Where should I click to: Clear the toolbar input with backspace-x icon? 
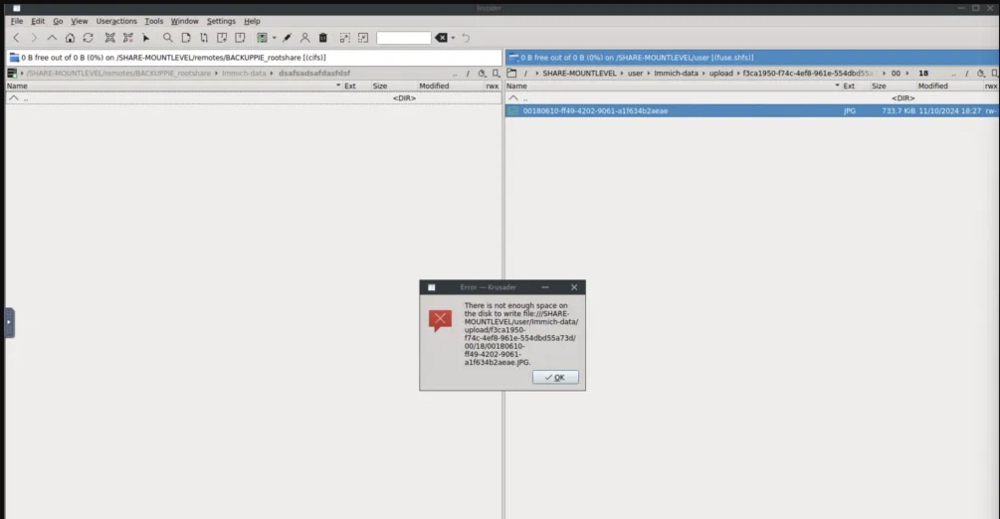(441, 38)
